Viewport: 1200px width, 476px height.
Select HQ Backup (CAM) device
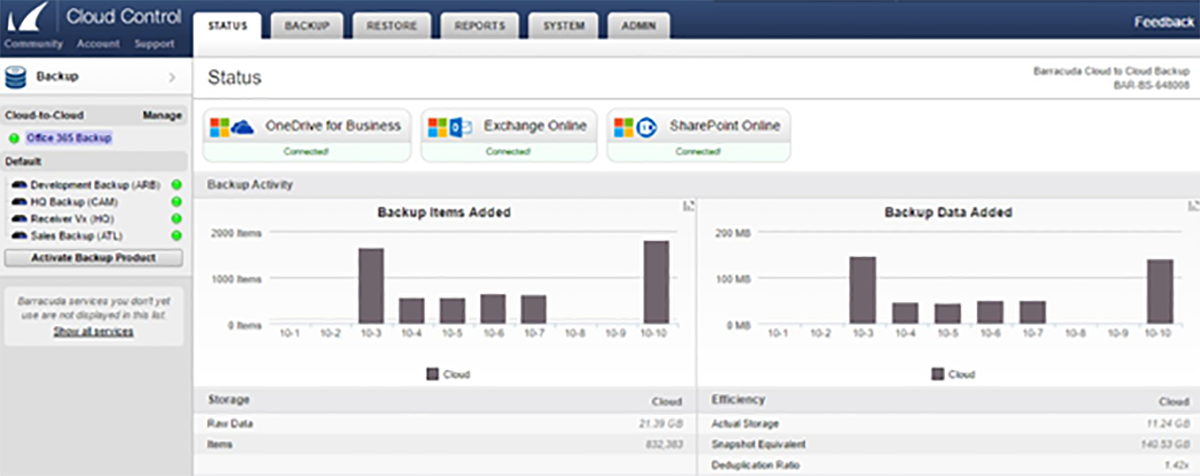pos(74,202)
